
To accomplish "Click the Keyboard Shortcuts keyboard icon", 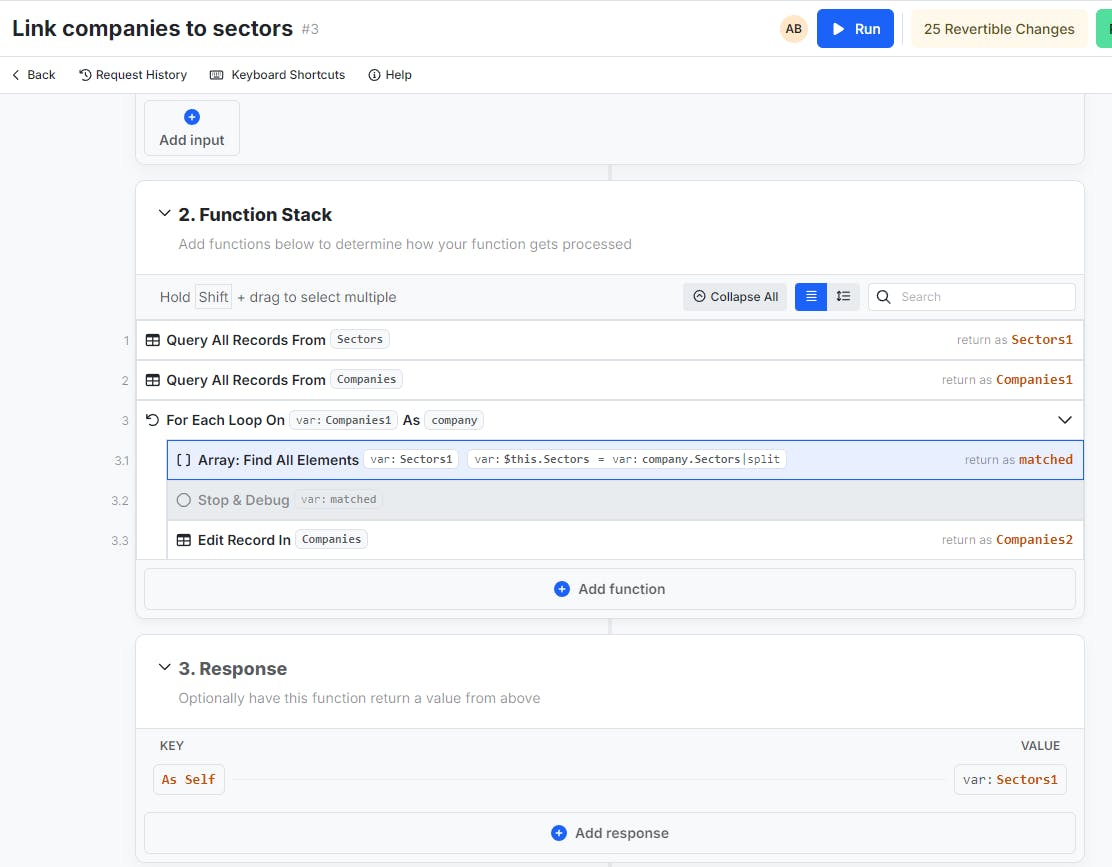I will (x=217, y=75).
